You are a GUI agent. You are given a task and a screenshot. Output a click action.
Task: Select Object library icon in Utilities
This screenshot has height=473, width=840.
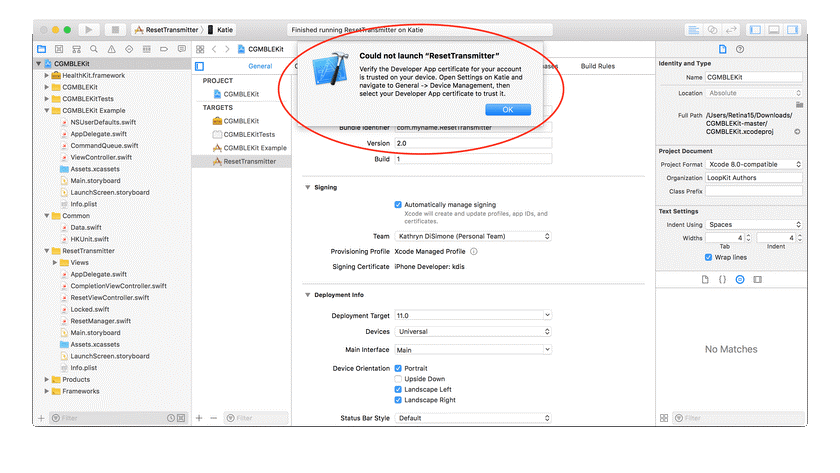coord(740,280)
